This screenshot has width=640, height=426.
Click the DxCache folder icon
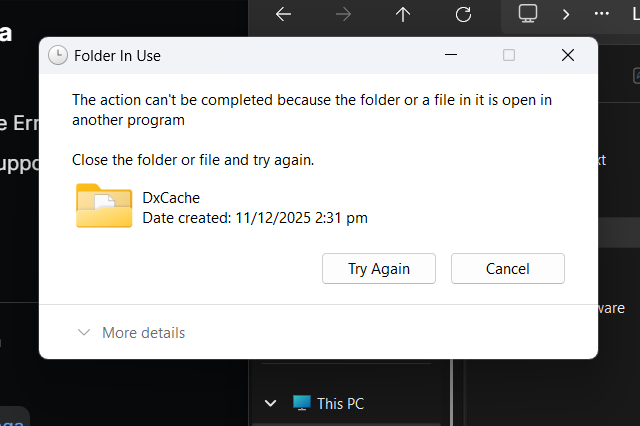(104, 205)
